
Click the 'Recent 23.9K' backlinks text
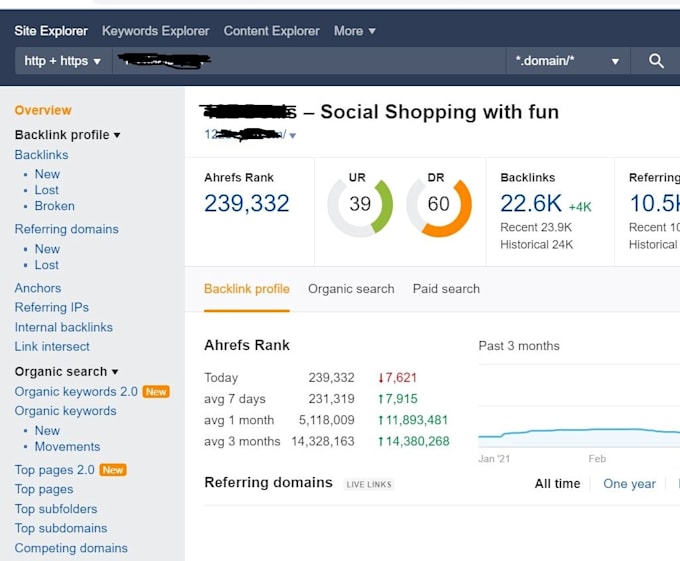coord(536,227)
